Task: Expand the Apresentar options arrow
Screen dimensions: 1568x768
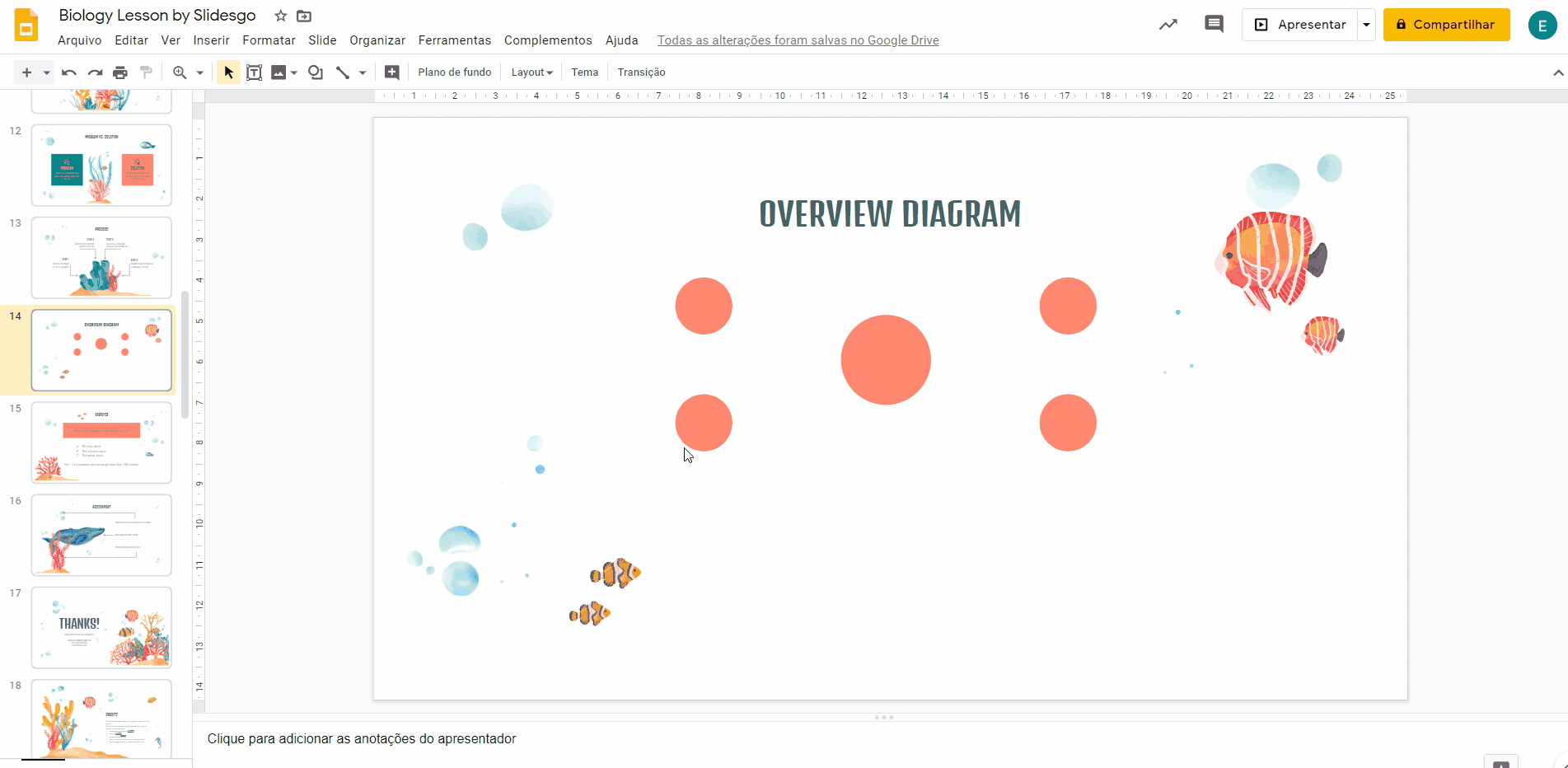Action: coord(1366,25)
